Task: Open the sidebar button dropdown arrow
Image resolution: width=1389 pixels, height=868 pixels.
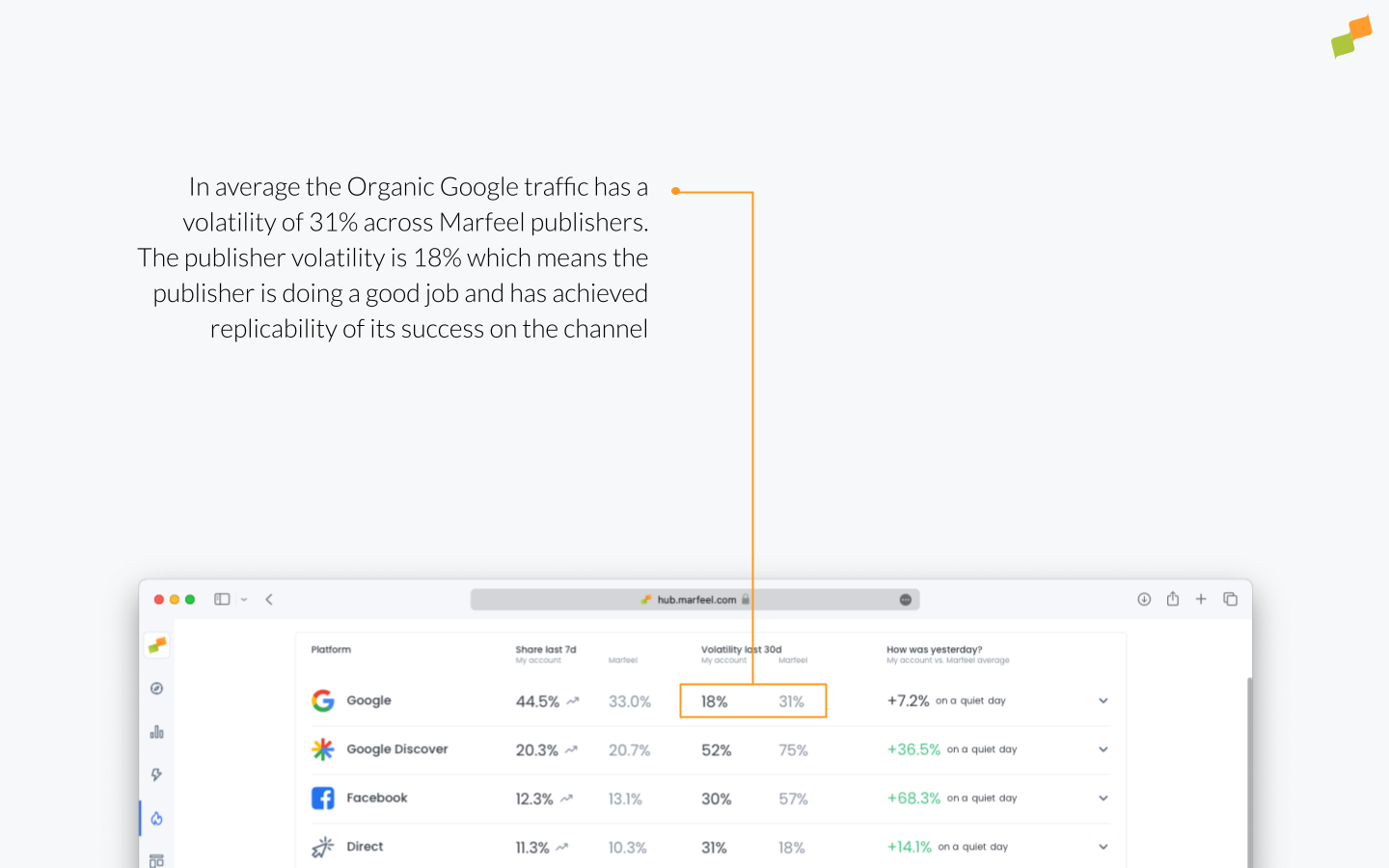Action: pyautogui.click(x=244, y=600)
